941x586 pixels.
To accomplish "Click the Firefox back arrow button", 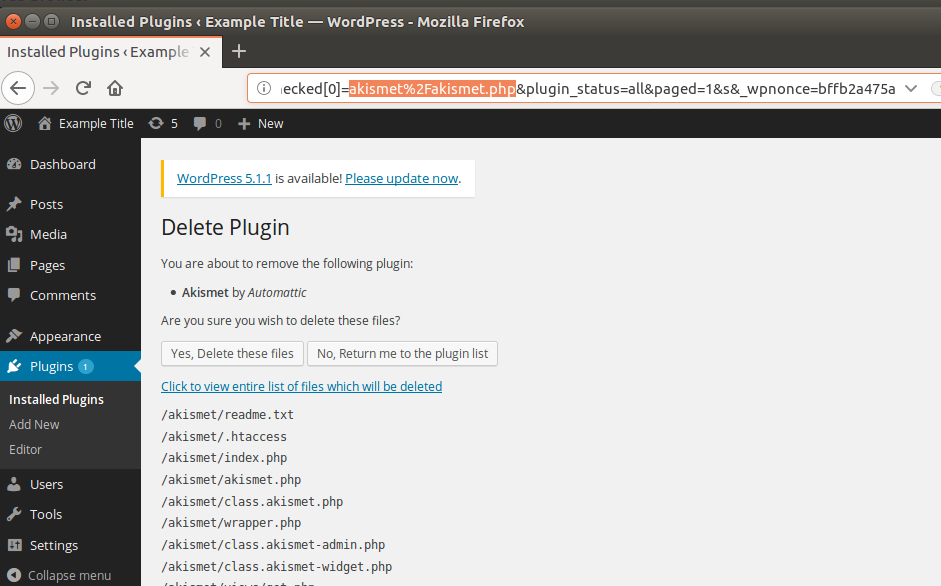I will tap(18, 88).
